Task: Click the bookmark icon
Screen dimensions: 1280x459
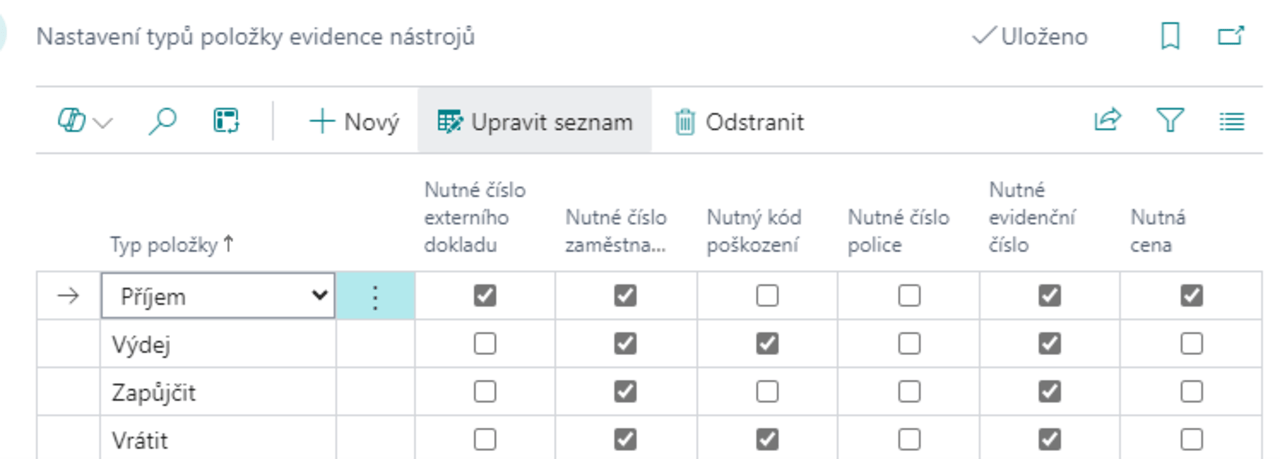Action: coord(1170,37)
